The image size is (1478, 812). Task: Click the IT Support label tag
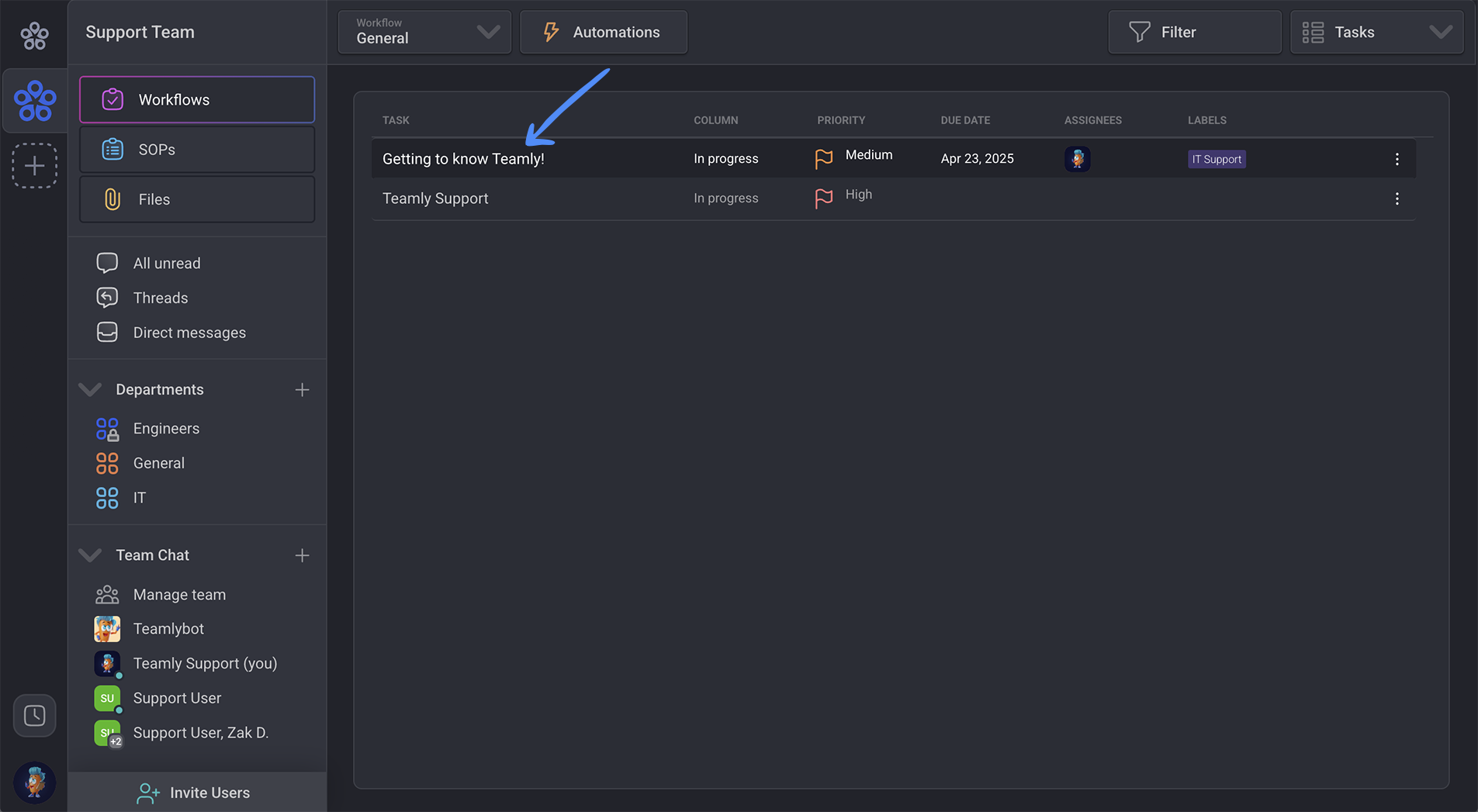[1217, 159]
